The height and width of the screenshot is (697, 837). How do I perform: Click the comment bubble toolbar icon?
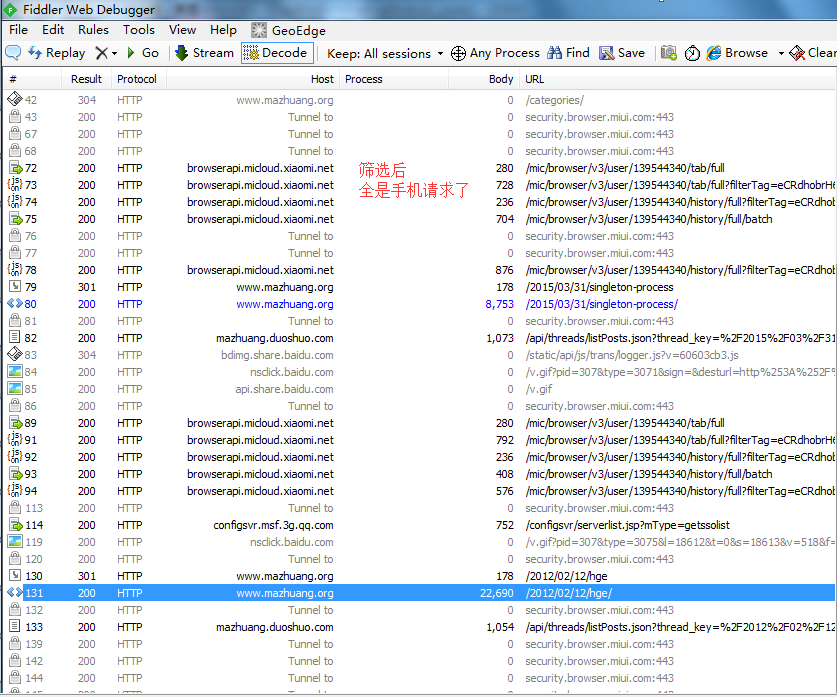(x=14, y=53)
